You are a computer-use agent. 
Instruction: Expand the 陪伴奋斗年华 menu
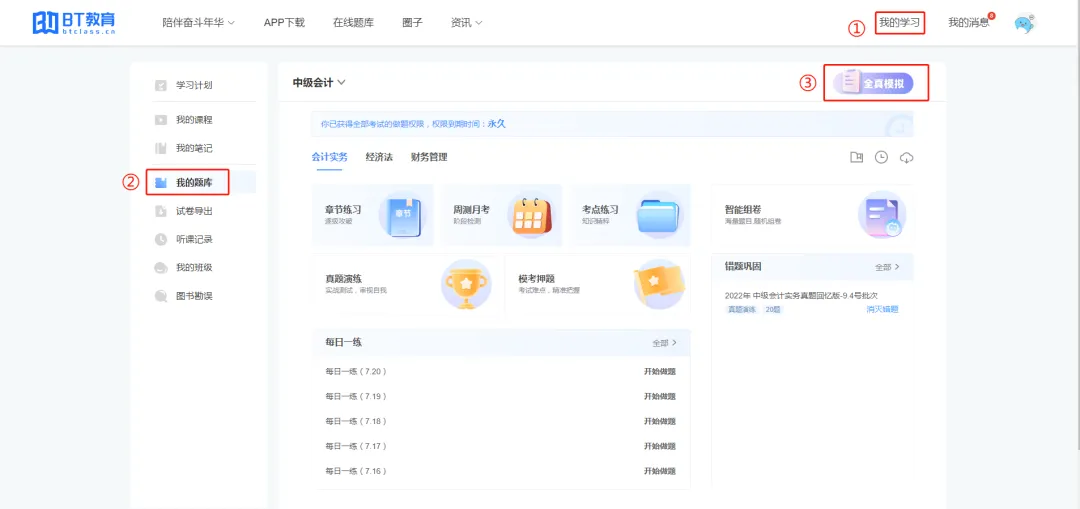point(198,23)
